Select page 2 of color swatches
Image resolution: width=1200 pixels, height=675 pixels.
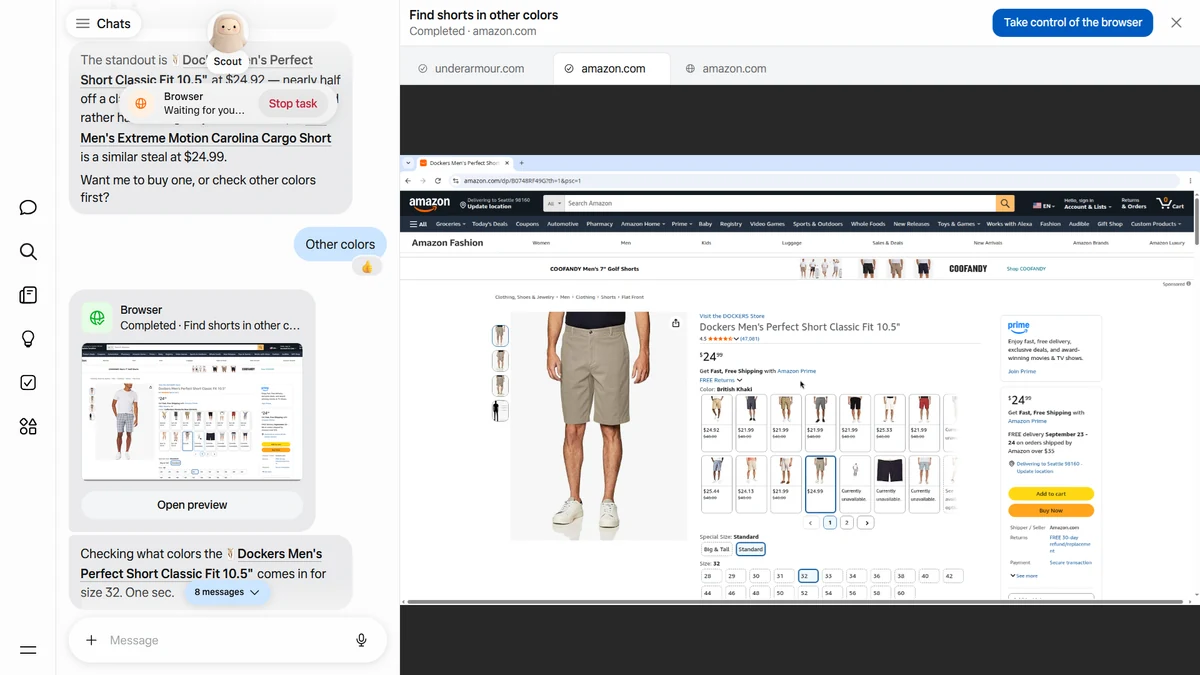pyautogui.click(x=847, y=523)
